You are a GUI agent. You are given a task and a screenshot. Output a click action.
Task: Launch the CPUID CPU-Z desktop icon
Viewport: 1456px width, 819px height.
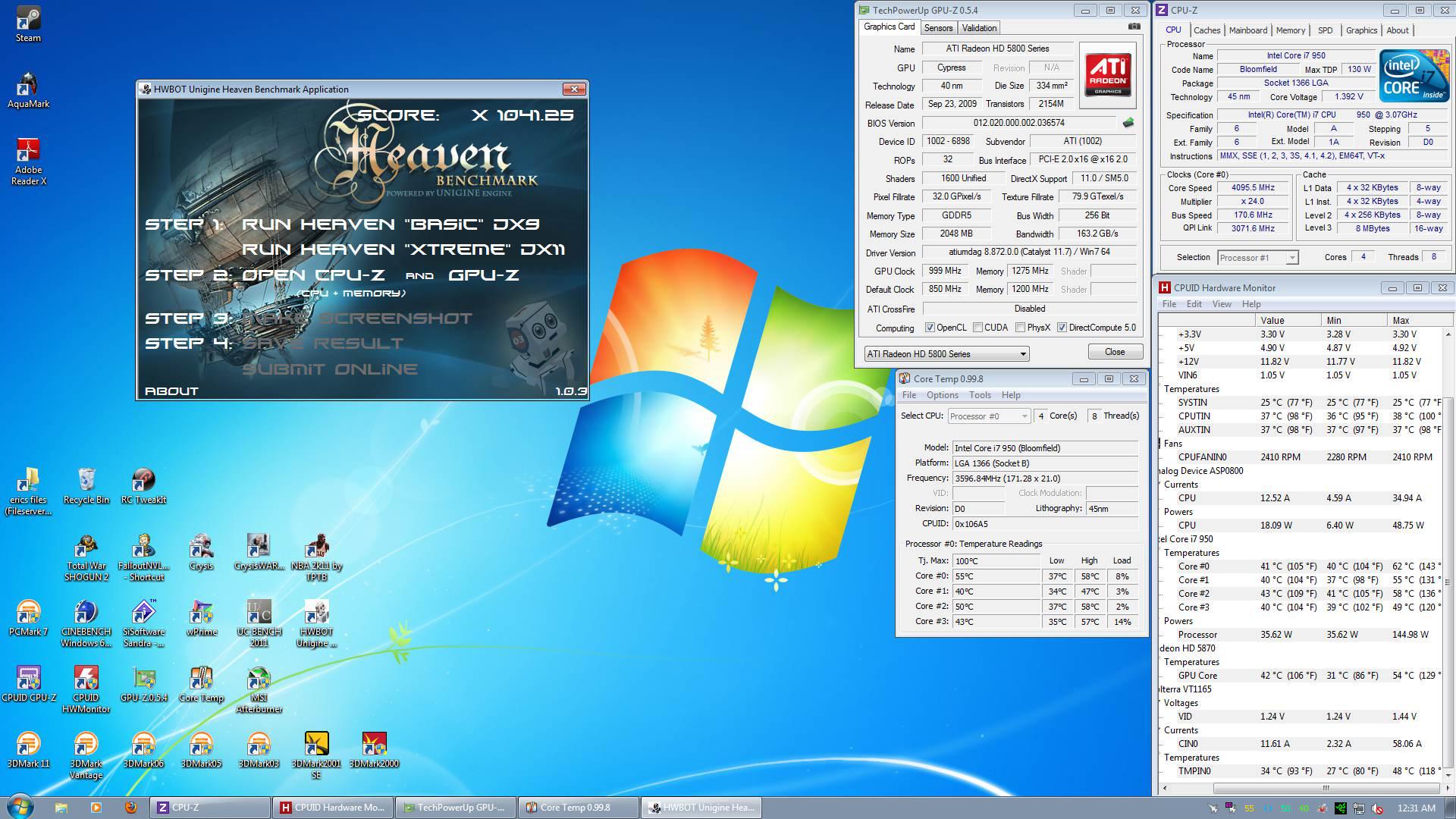click(x=28, y=683)
